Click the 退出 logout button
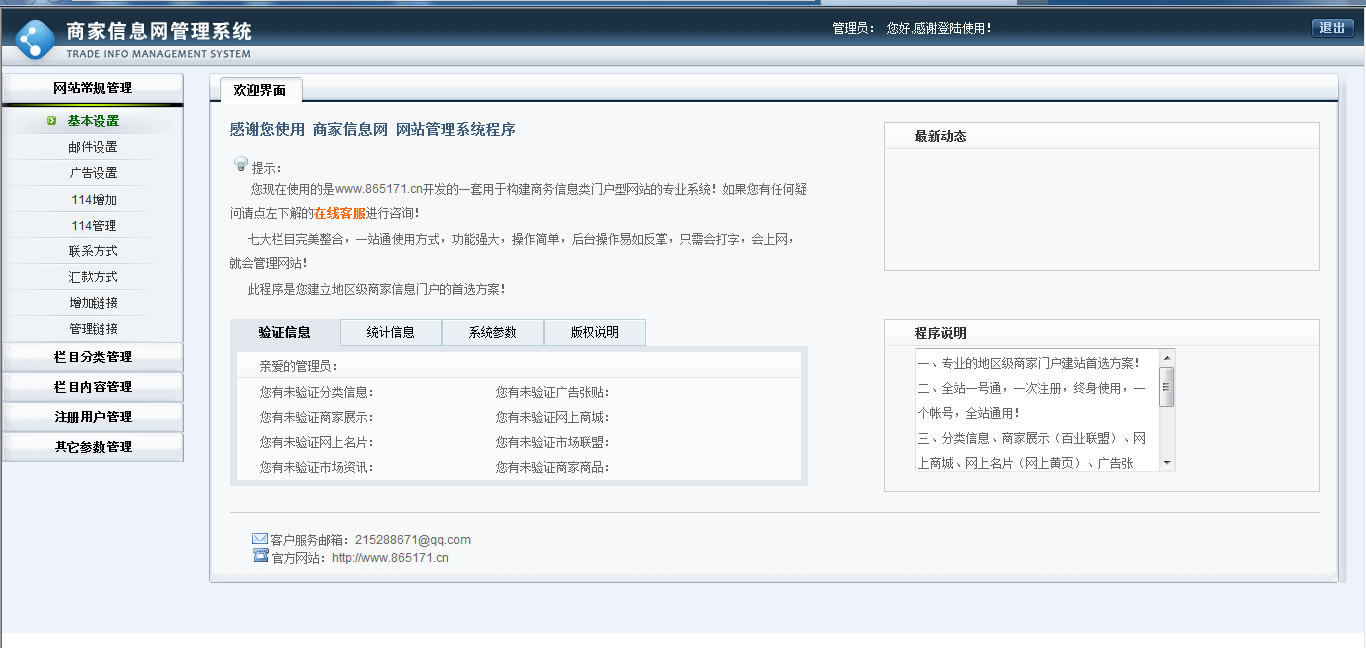Screen dimensions: 1366x648 1334,28
